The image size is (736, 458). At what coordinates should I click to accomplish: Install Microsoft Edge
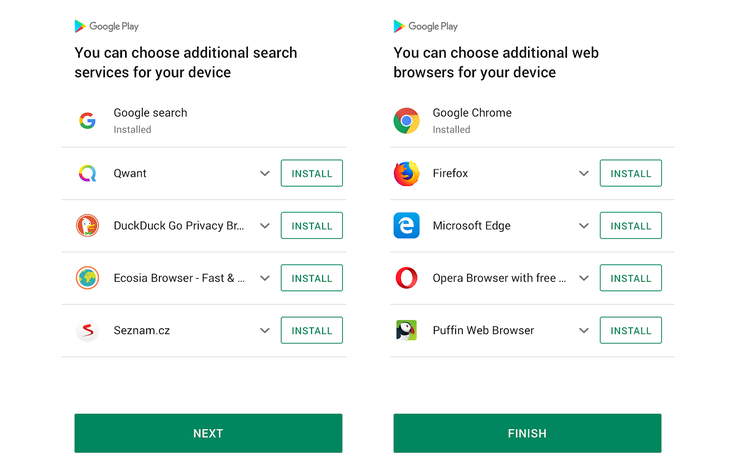(631, 226)
